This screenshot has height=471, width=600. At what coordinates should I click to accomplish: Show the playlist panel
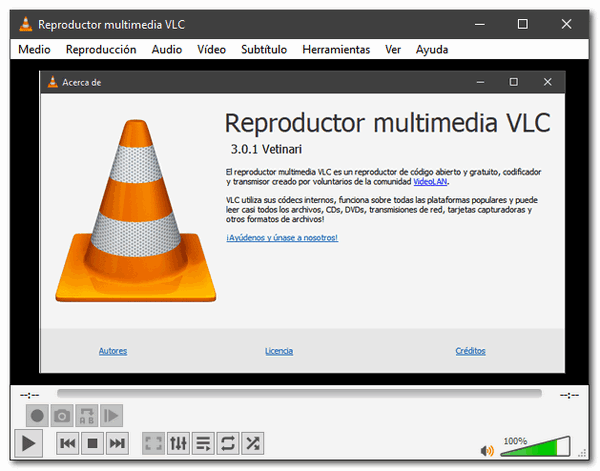203,443
